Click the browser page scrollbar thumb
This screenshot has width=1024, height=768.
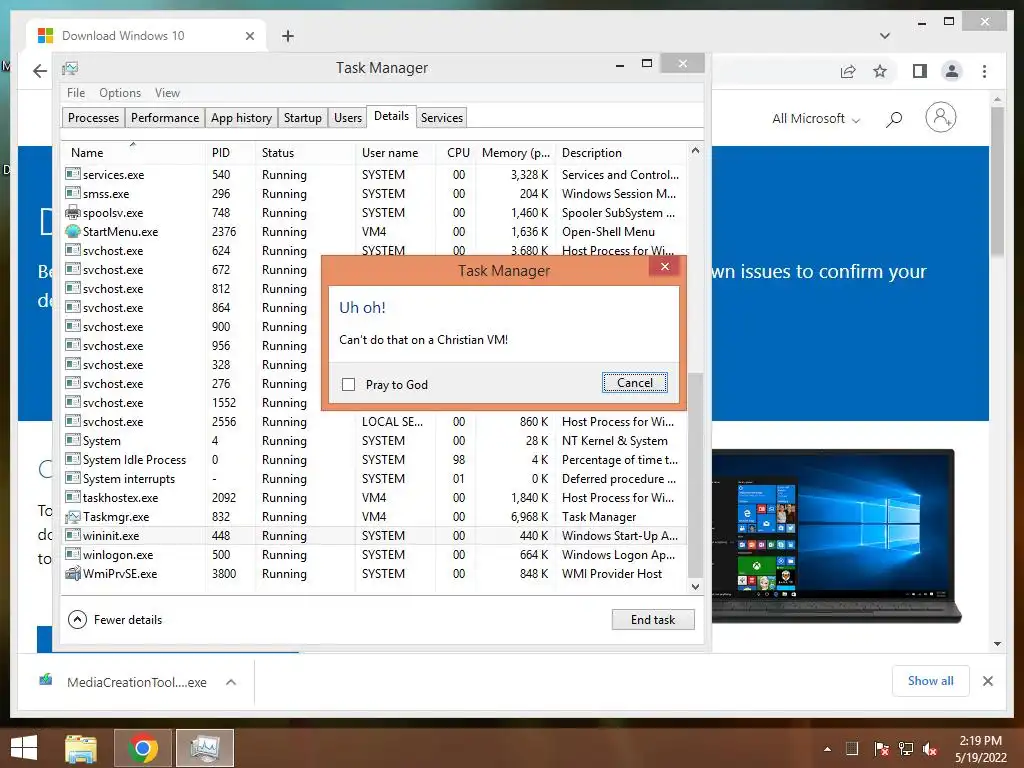pyautogui.click(x=997, y=182)
